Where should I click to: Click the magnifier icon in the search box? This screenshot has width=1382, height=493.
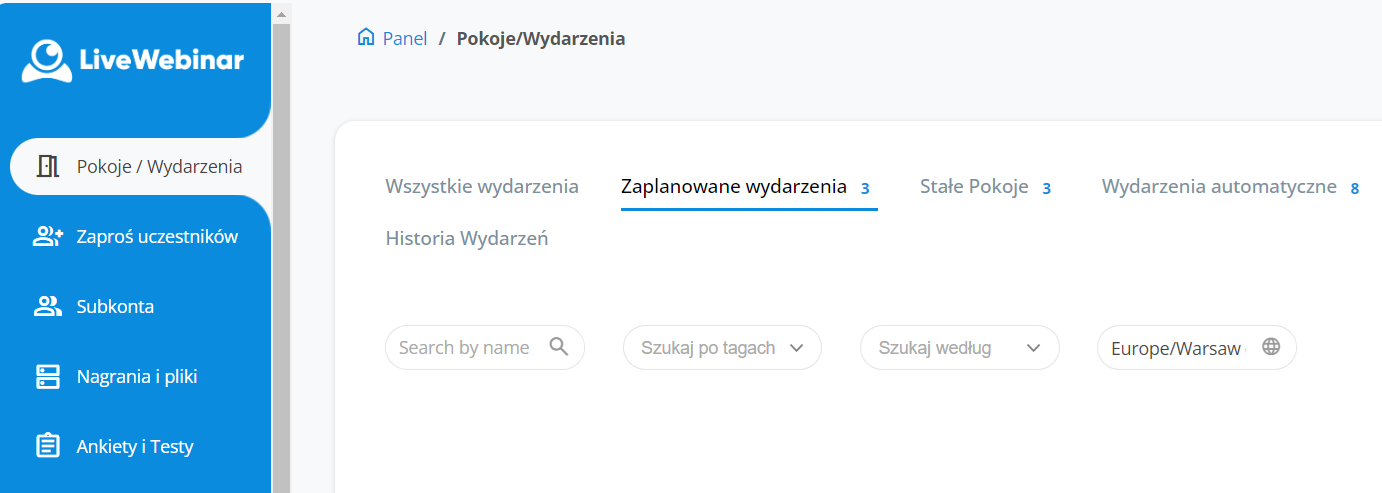(x=559, y=347)
